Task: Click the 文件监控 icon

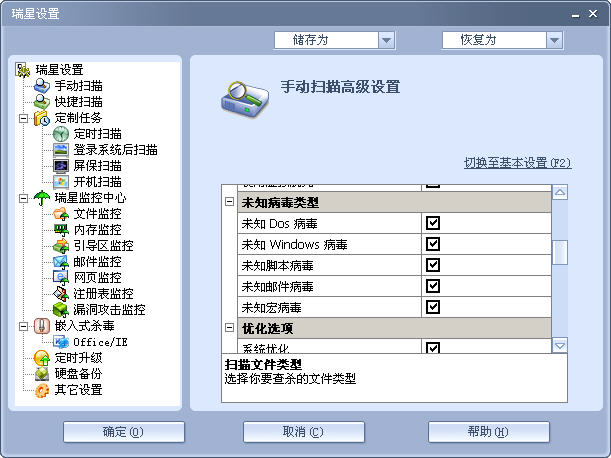Action: coord(61,214)
